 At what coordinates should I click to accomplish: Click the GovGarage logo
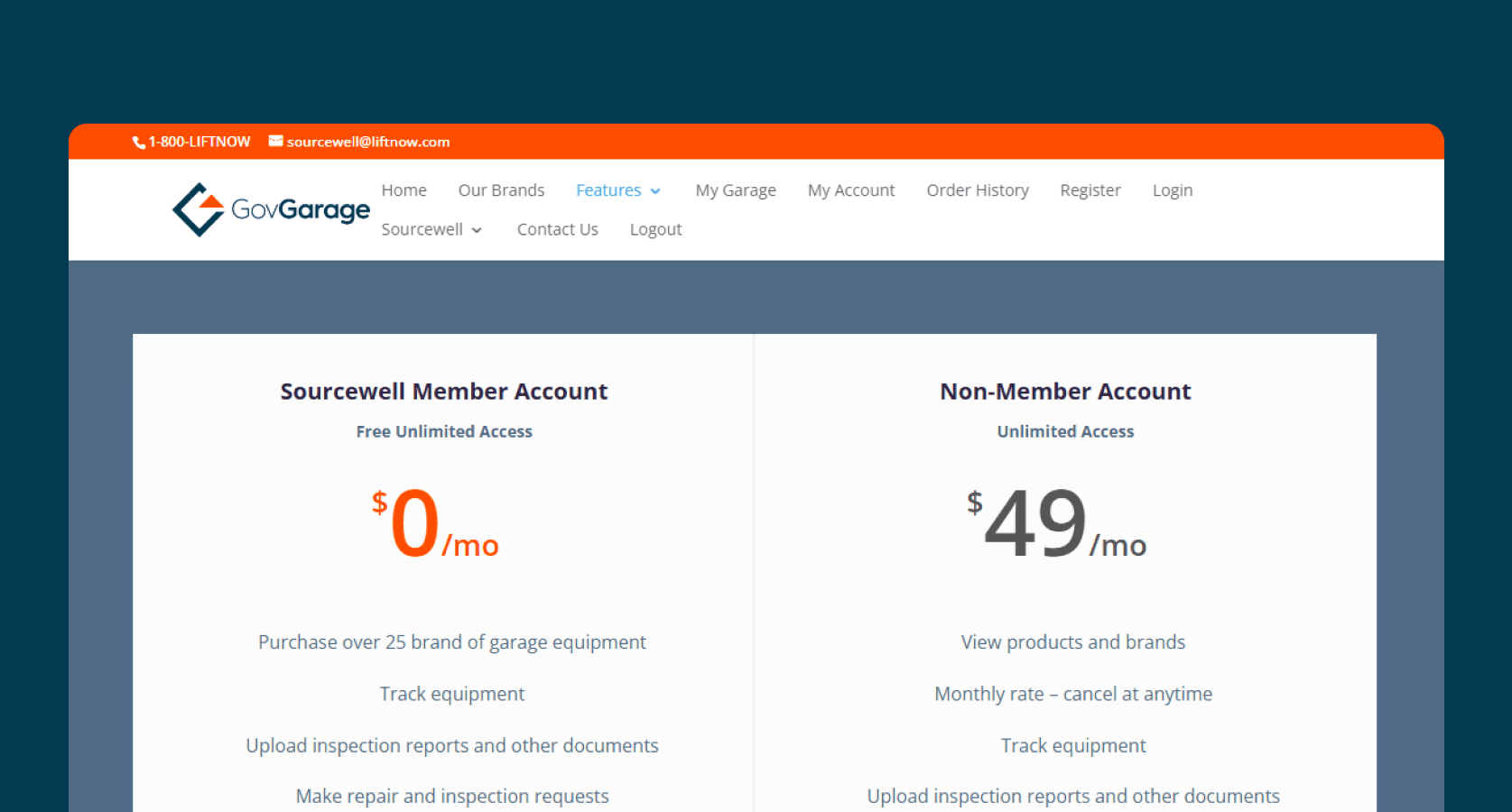(x=271, y=209)
